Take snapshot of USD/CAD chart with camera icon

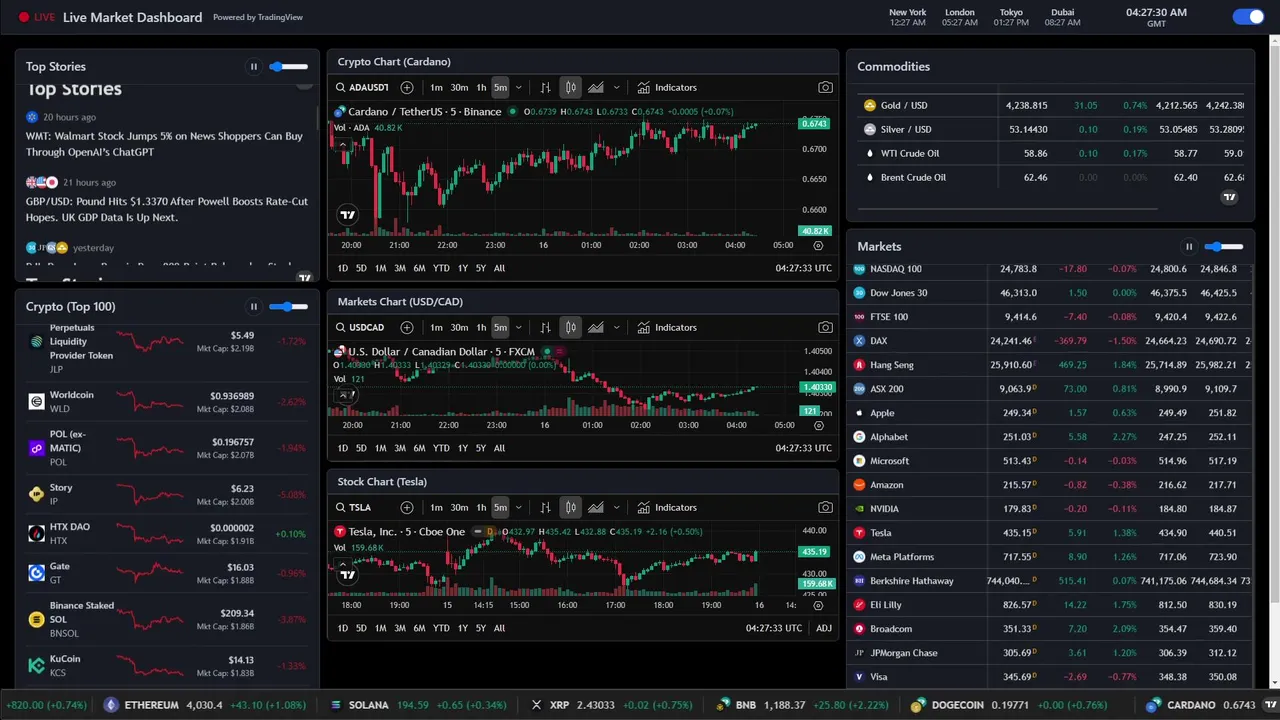[825, 328]
